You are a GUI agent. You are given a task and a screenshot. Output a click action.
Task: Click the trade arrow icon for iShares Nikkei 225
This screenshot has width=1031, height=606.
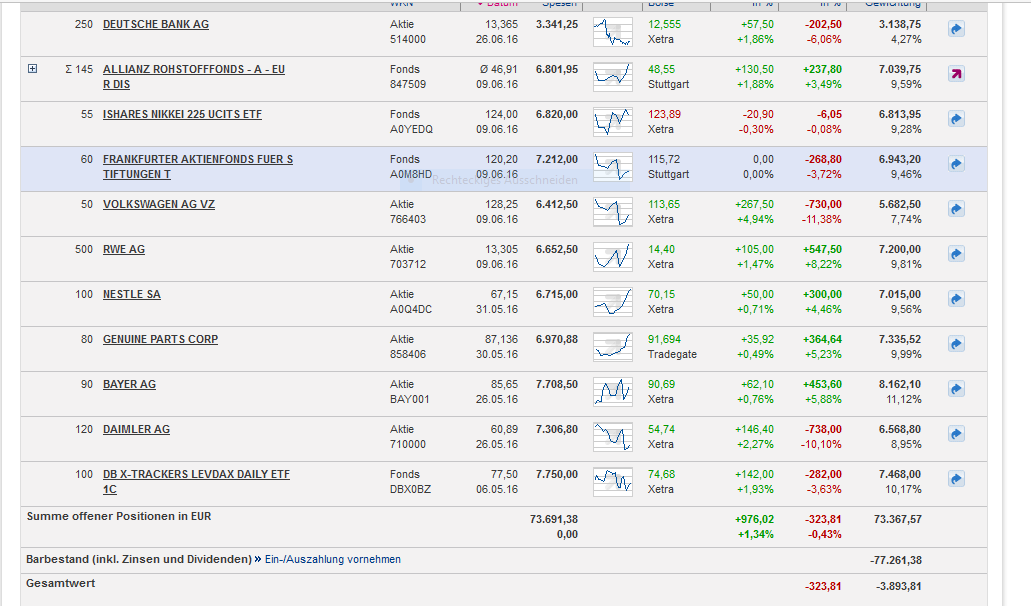click(x=956, y=119)
